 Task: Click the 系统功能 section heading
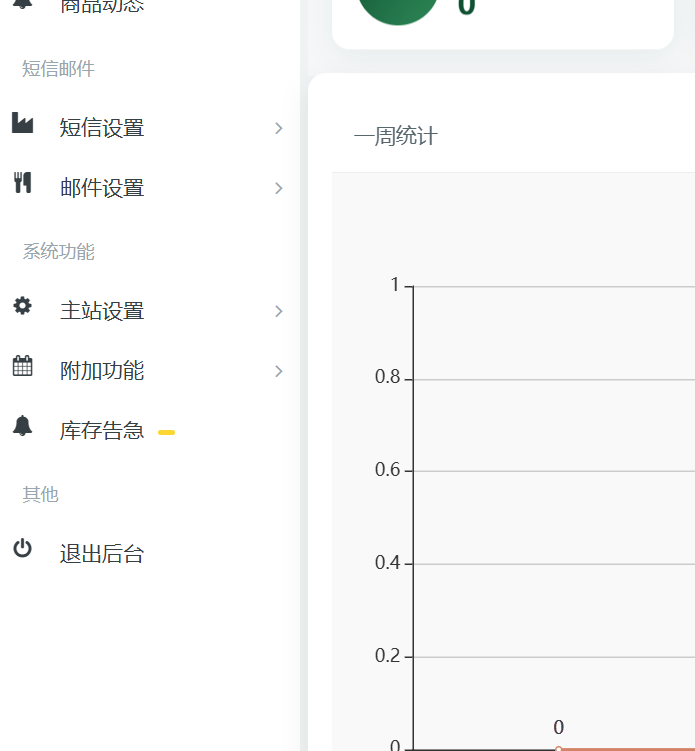(x=58, y=251)
